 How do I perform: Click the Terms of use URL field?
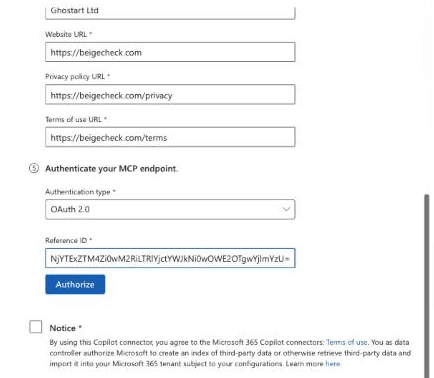point(170,137)
